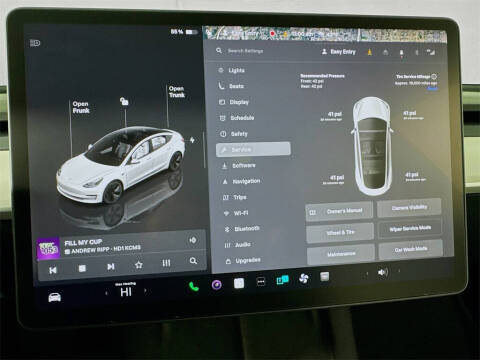Tap the map strip at top
This screenshot has height=360, width=480.
(x=325, y=34)
